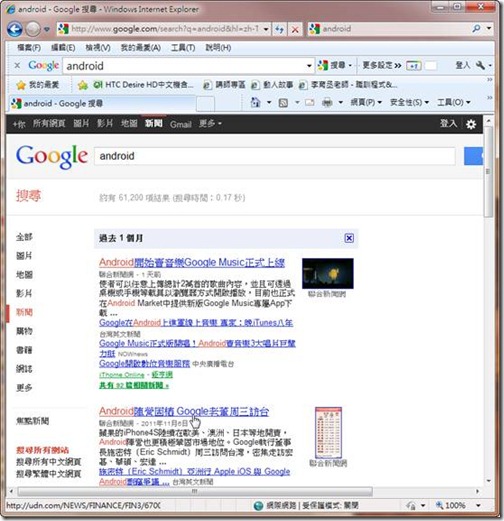Select 網誌 in the left sidebar
This screenshot has width=504, height=521.
24,369
